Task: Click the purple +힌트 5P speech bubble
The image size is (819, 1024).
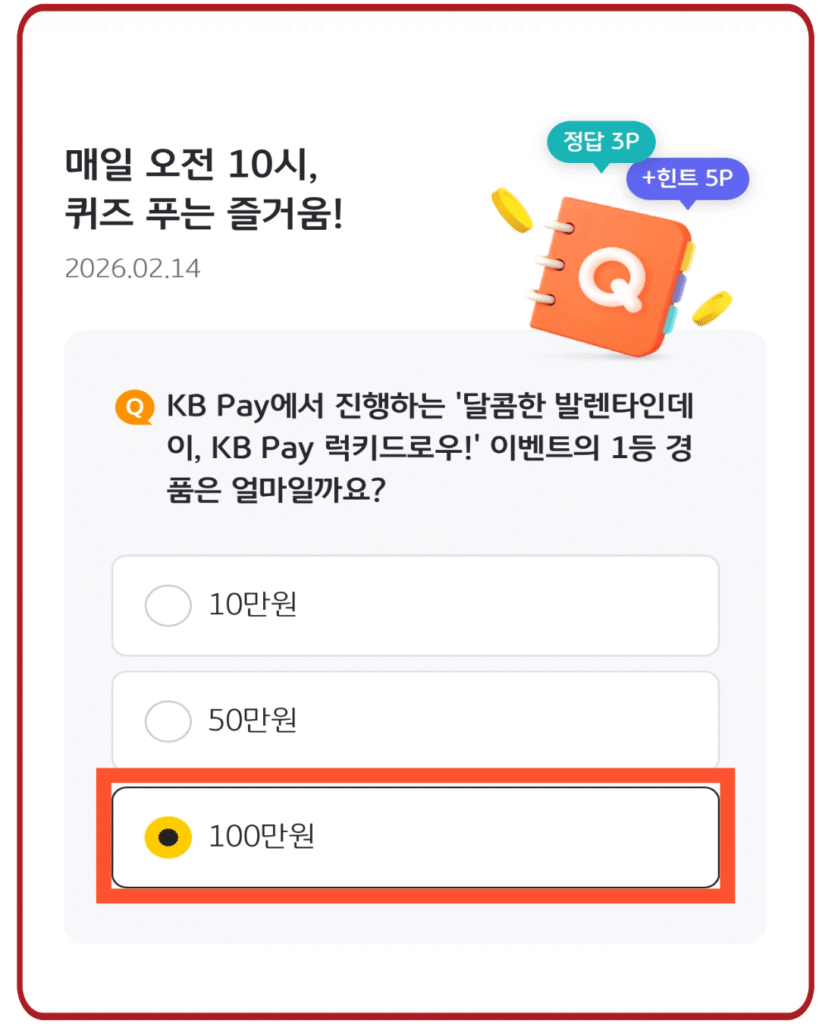Action: click(687, 180)
